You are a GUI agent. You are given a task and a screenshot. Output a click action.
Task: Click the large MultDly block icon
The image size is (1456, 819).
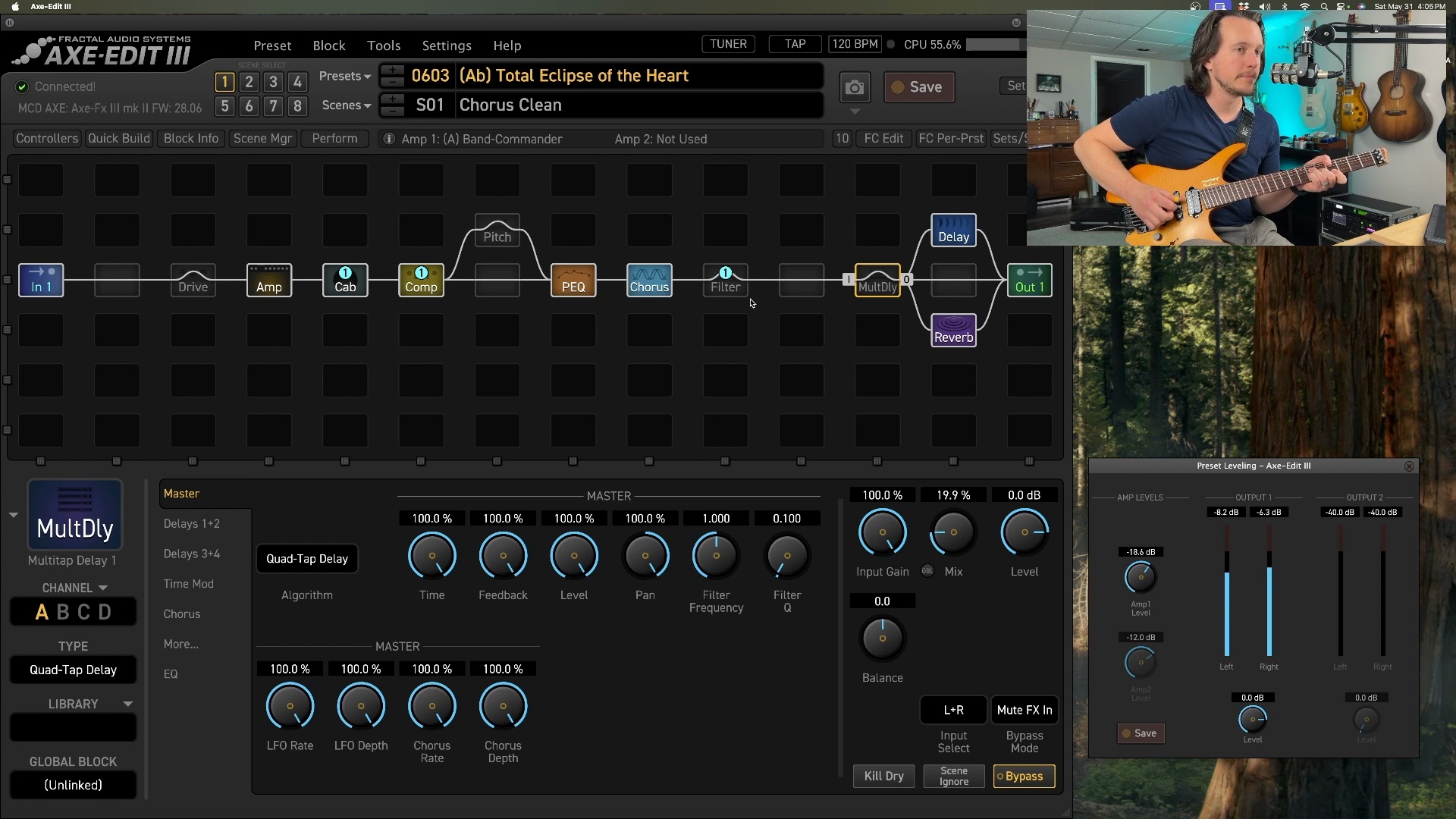(74, 515)
